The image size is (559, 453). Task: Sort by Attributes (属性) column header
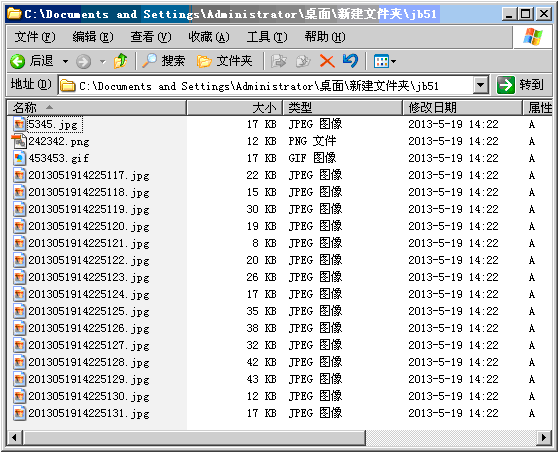[x=538, y=107]
